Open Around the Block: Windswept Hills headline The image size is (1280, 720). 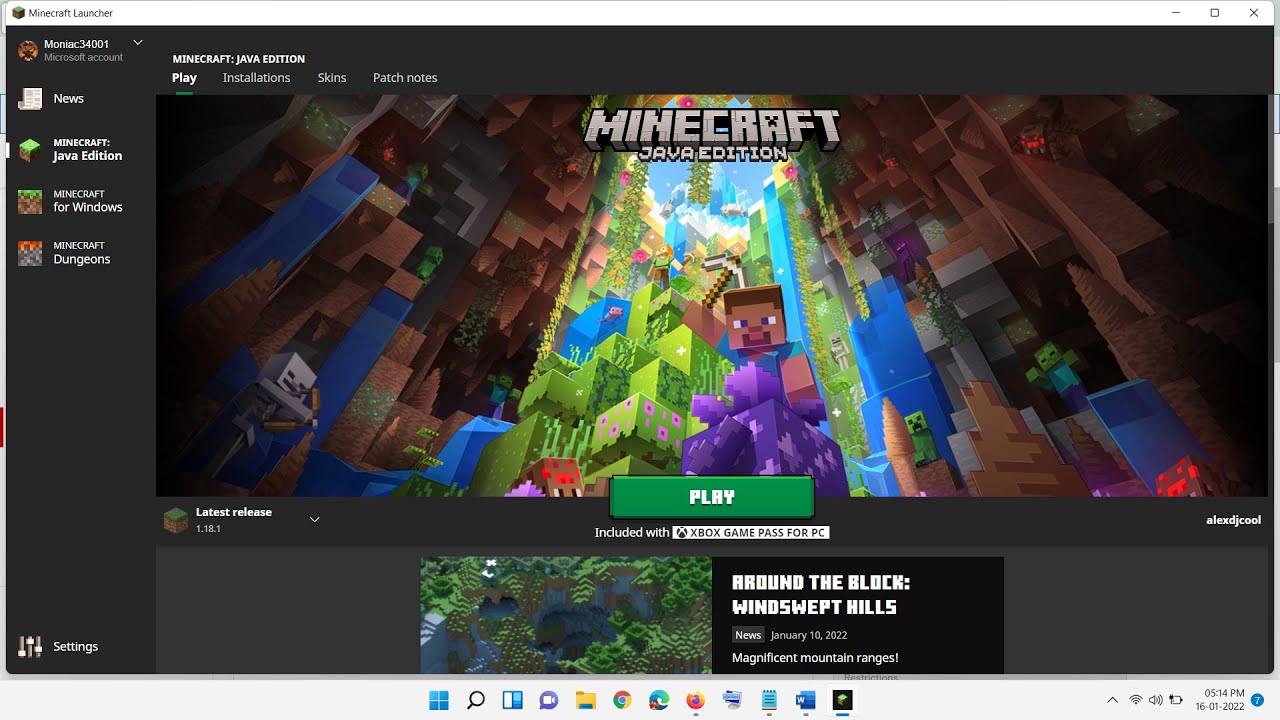coord(821,594)
